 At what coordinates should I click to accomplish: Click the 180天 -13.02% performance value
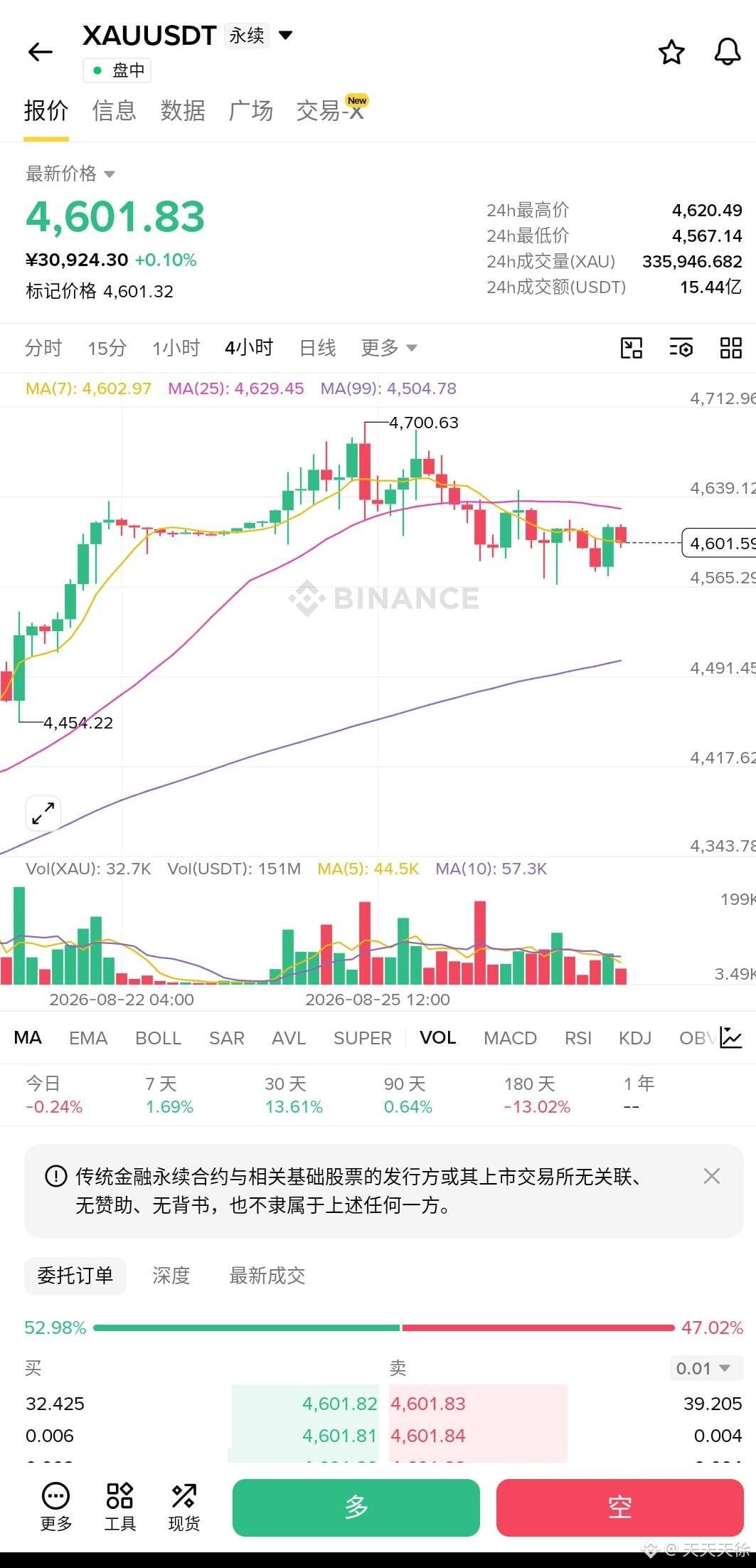tap(537, 1107)
